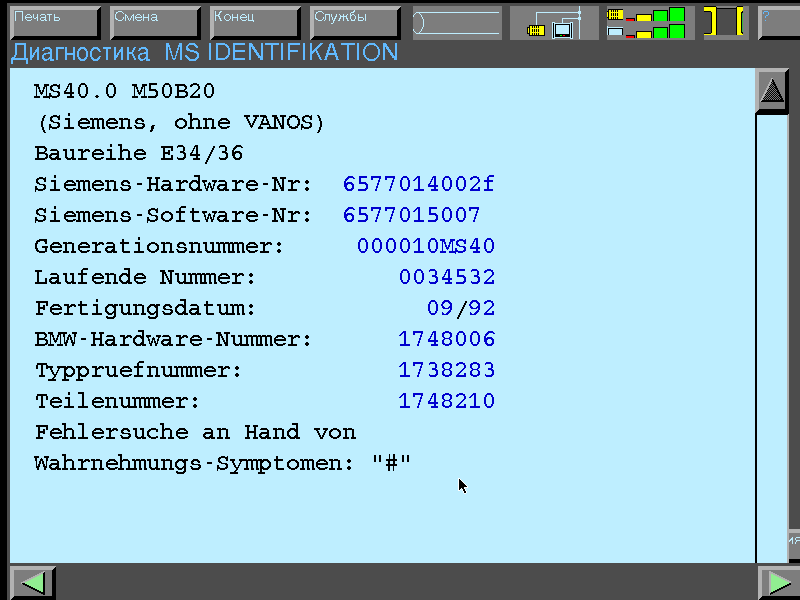
Task: Click the green and yellow signal bars icon
Action: click(650, 23)
